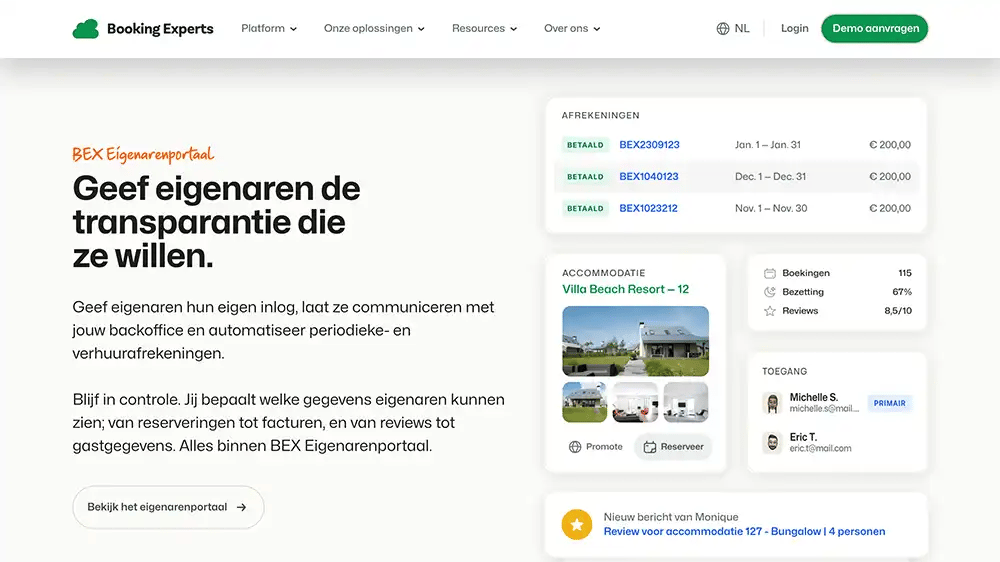Click the Promote globe icon
Image resolution: width=1000 pixels, height=562 pixels.
click(x=575, y=447)
